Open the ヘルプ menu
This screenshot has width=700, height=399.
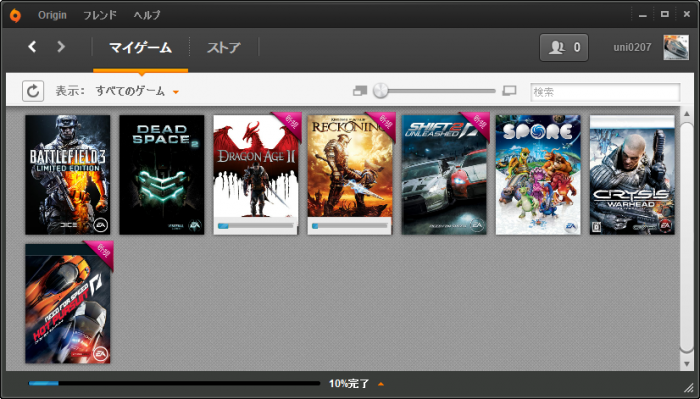click(147, 15)
